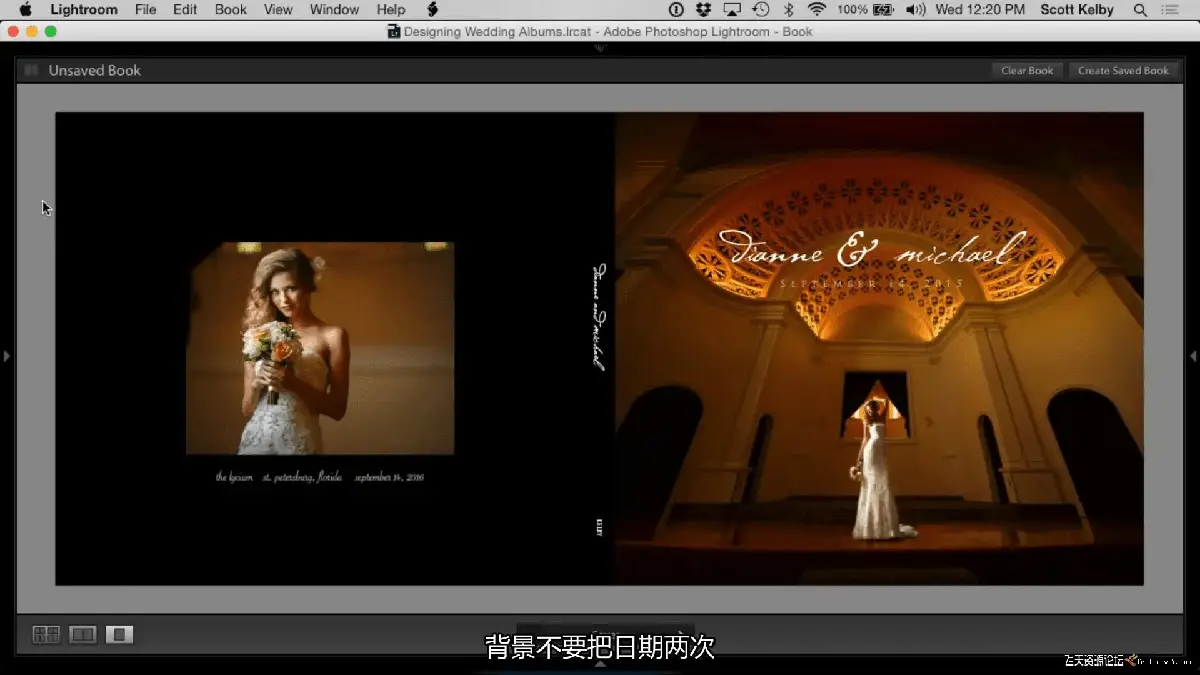1200x675 pixels.
Task: Click the Bluetooth status icon
Action: tap(788, 10)
